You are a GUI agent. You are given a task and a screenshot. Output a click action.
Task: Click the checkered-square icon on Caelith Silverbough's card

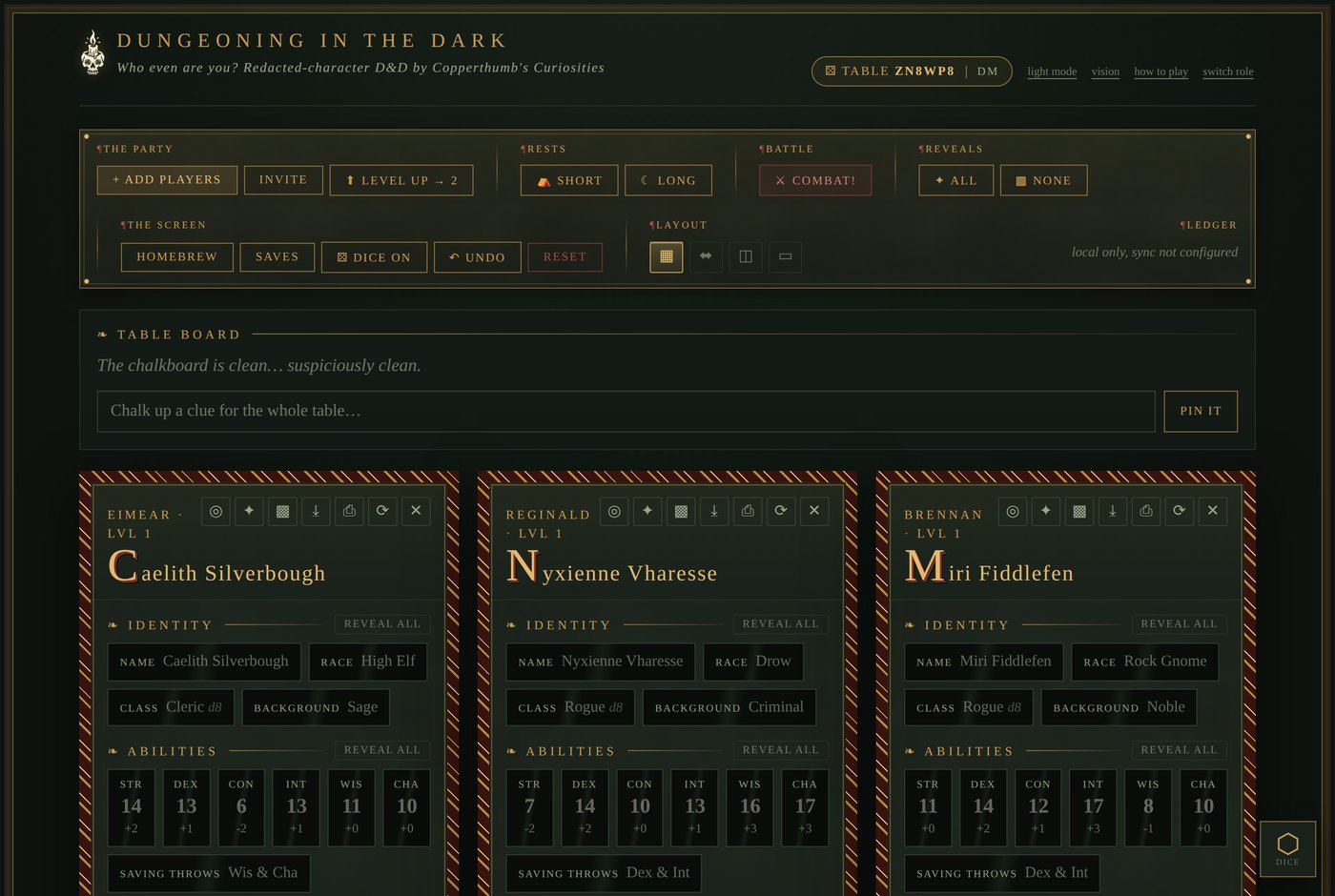click(x=282, y=511)
